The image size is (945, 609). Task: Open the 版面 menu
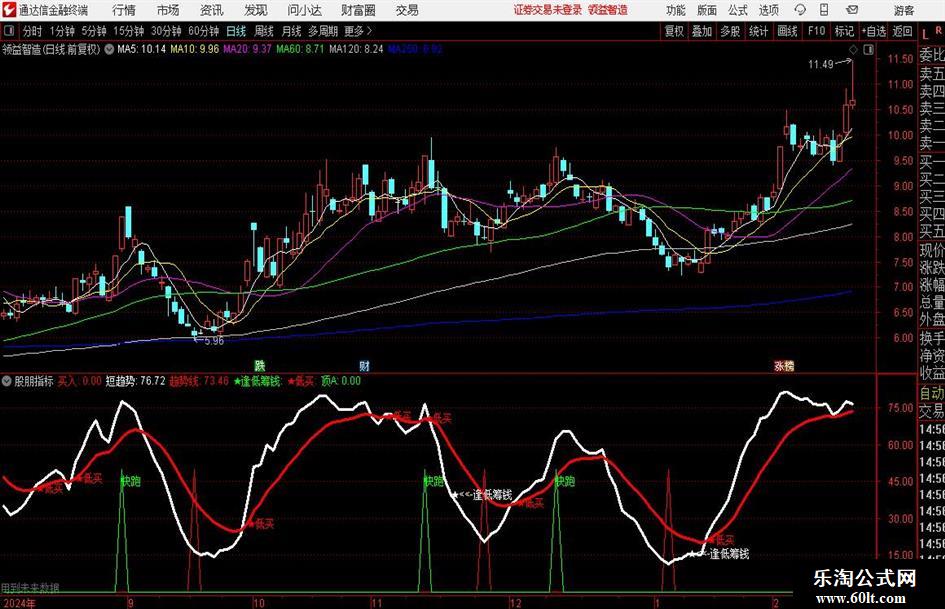coord(707,10)
